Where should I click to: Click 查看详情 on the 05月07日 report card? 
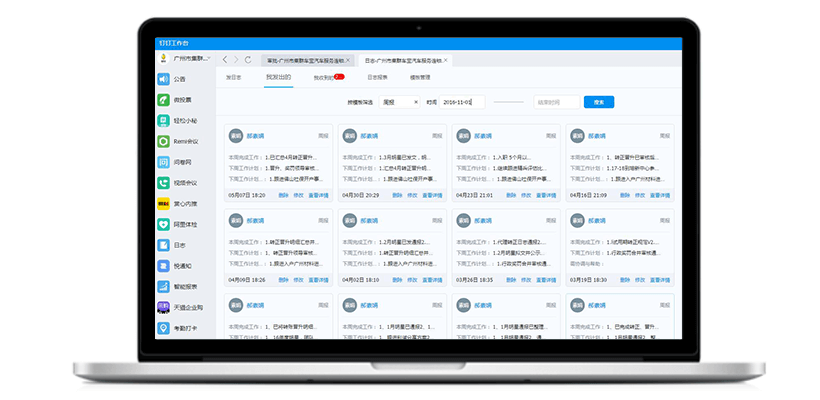[x=318, y=195]
